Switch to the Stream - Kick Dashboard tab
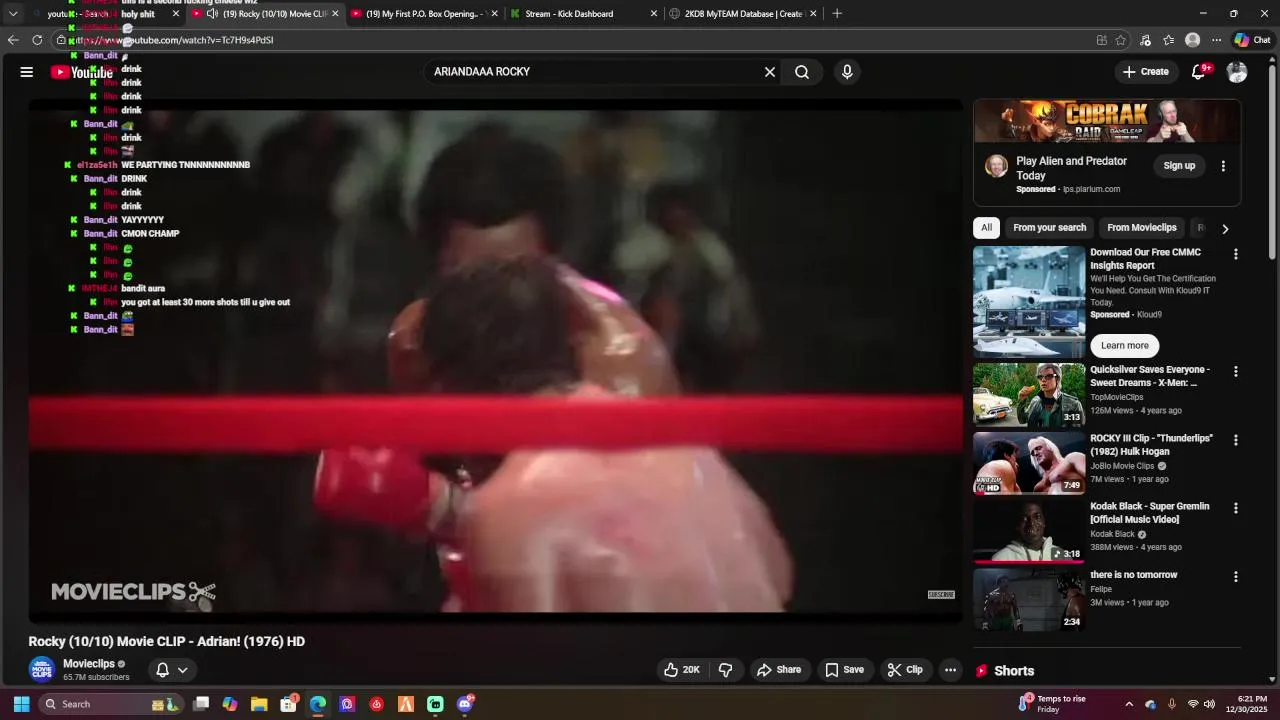Screen dimensions: 1280x720 pos(584,13)
